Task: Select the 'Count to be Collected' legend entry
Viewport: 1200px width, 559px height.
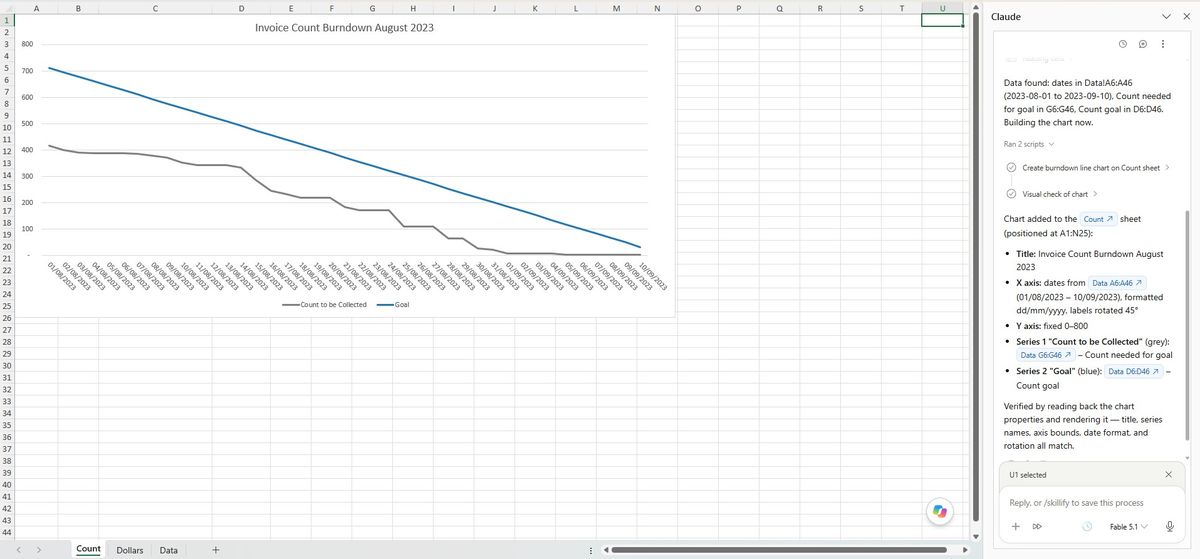Action: point(325,304)
